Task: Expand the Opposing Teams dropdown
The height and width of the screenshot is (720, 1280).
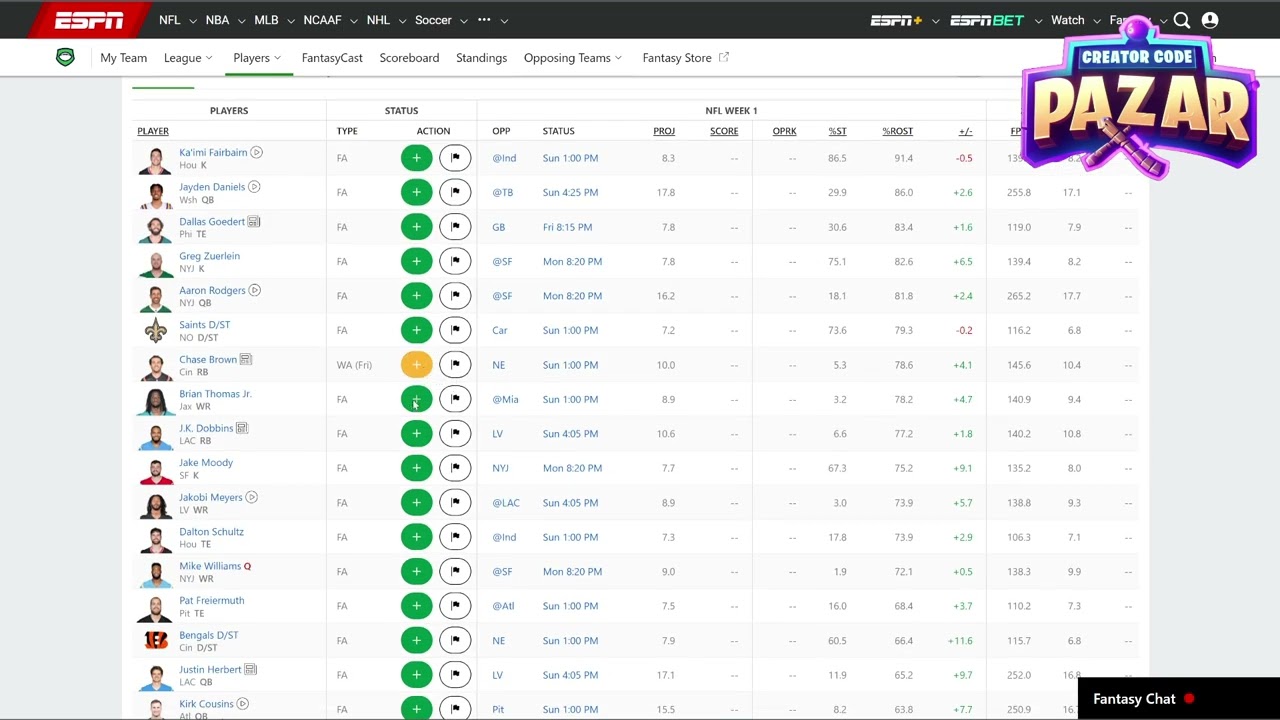Action: 573,58
